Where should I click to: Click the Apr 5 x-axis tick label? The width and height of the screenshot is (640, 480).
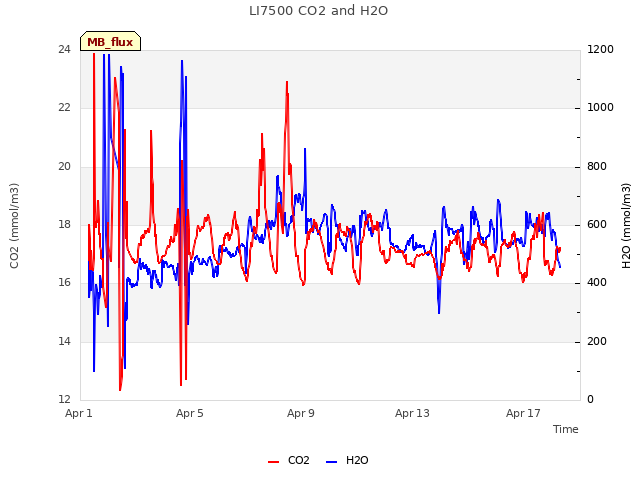[x=189, y=413]
